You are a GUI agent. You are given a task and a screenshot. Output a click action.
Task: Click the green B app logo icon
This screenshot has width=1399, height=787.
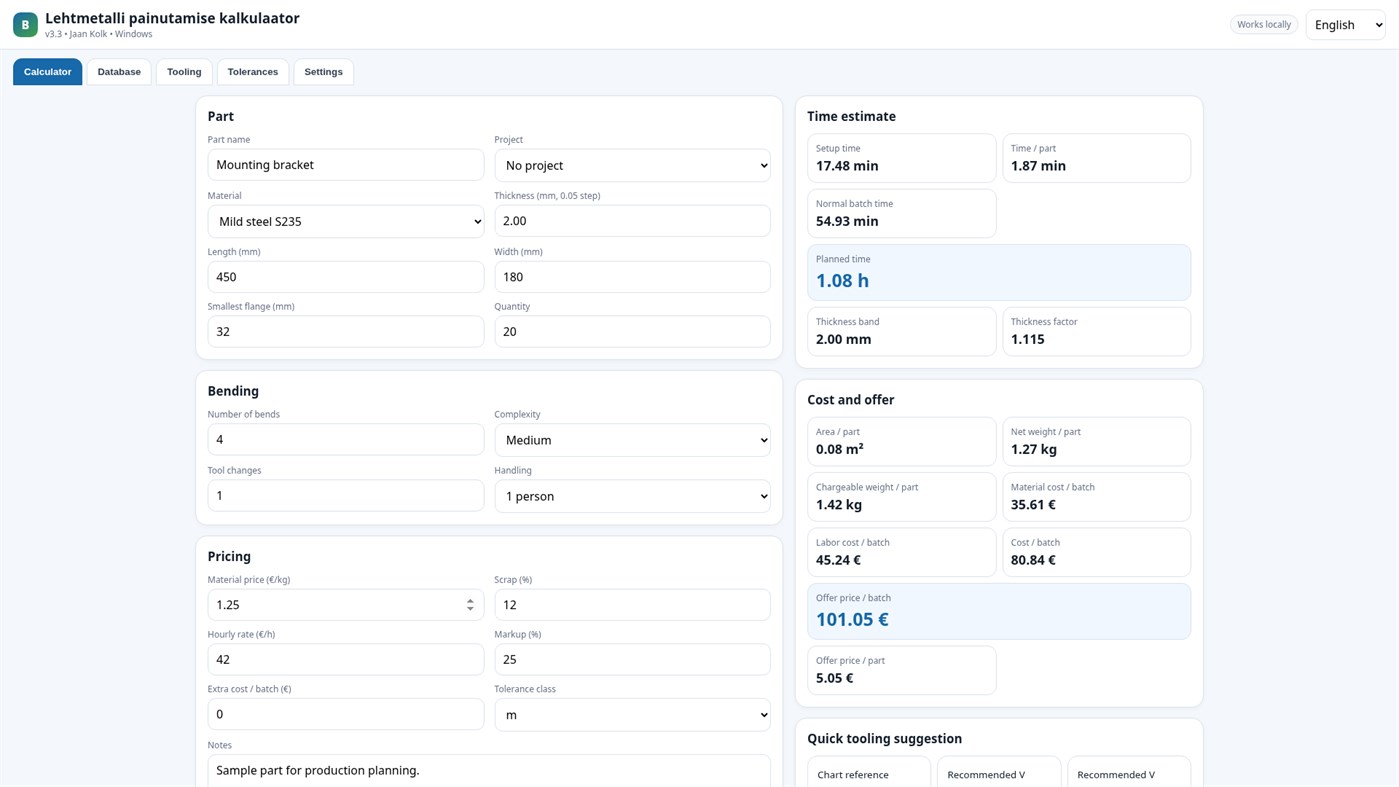click(x=25, y=25)
